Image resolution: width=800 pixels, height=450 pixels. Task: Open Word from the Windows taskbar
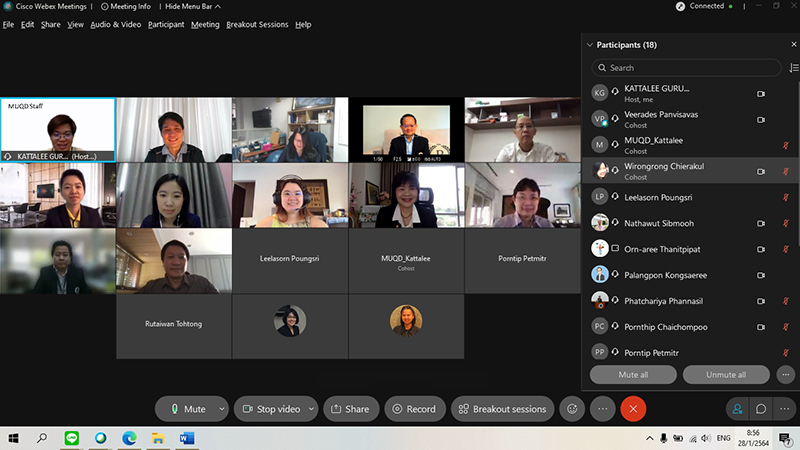click(187, 438)
